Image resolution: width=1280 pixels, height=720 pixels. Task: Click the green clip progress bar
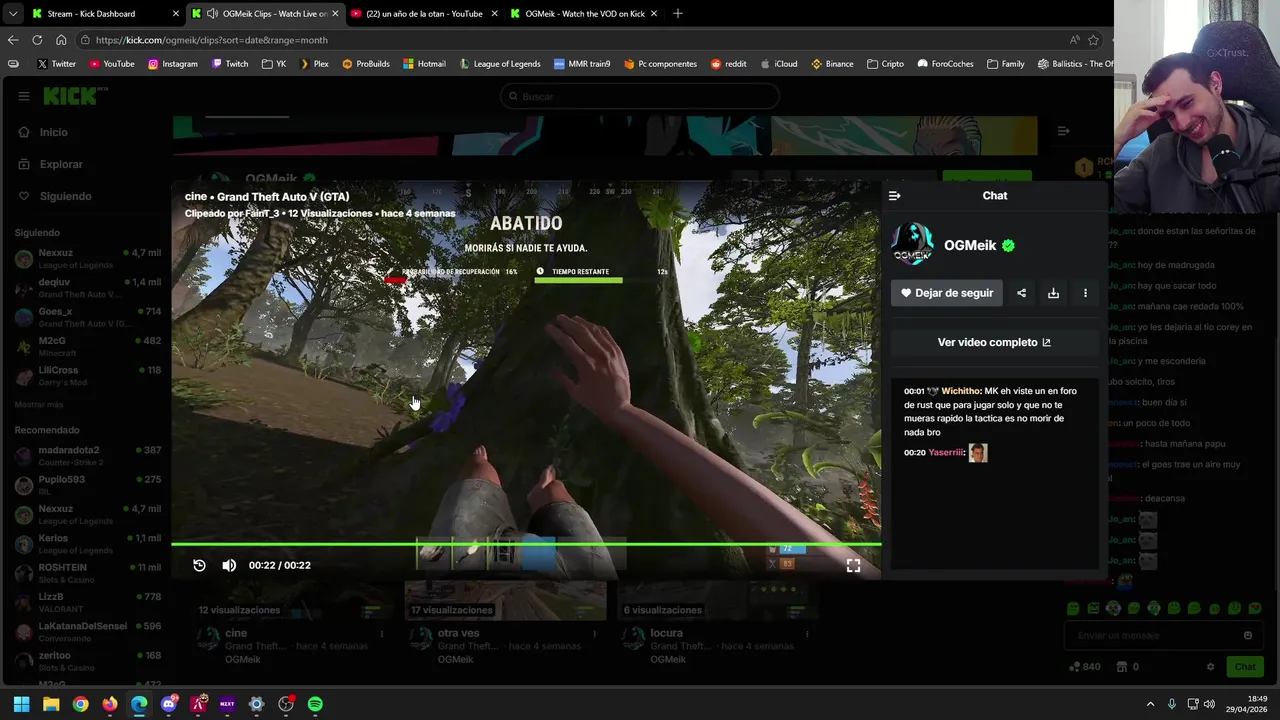tap(526, 544)
